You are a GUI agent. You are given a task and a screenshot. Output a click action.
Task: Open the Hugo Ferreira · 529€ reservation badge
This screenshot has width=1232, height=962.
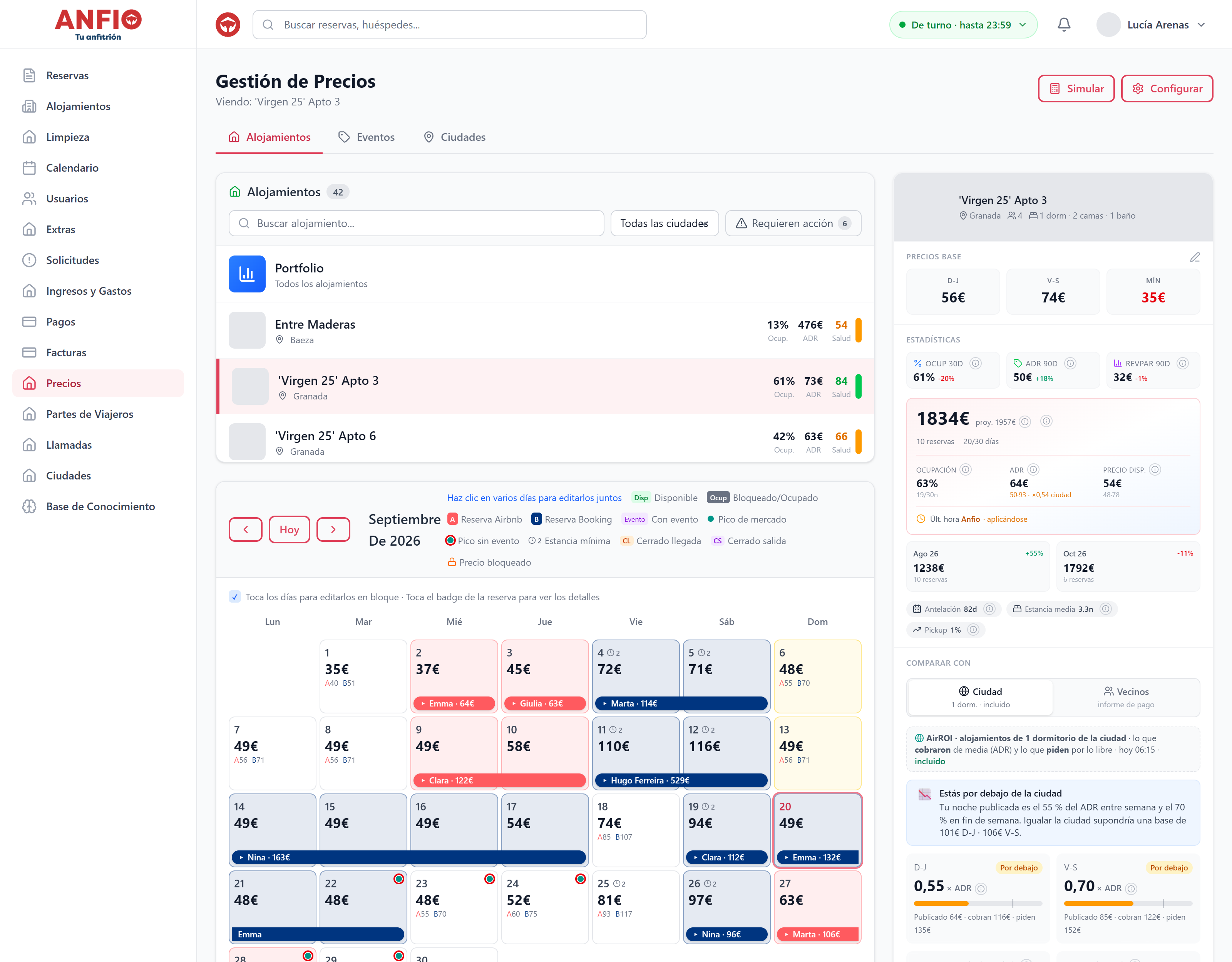[681, 780]
